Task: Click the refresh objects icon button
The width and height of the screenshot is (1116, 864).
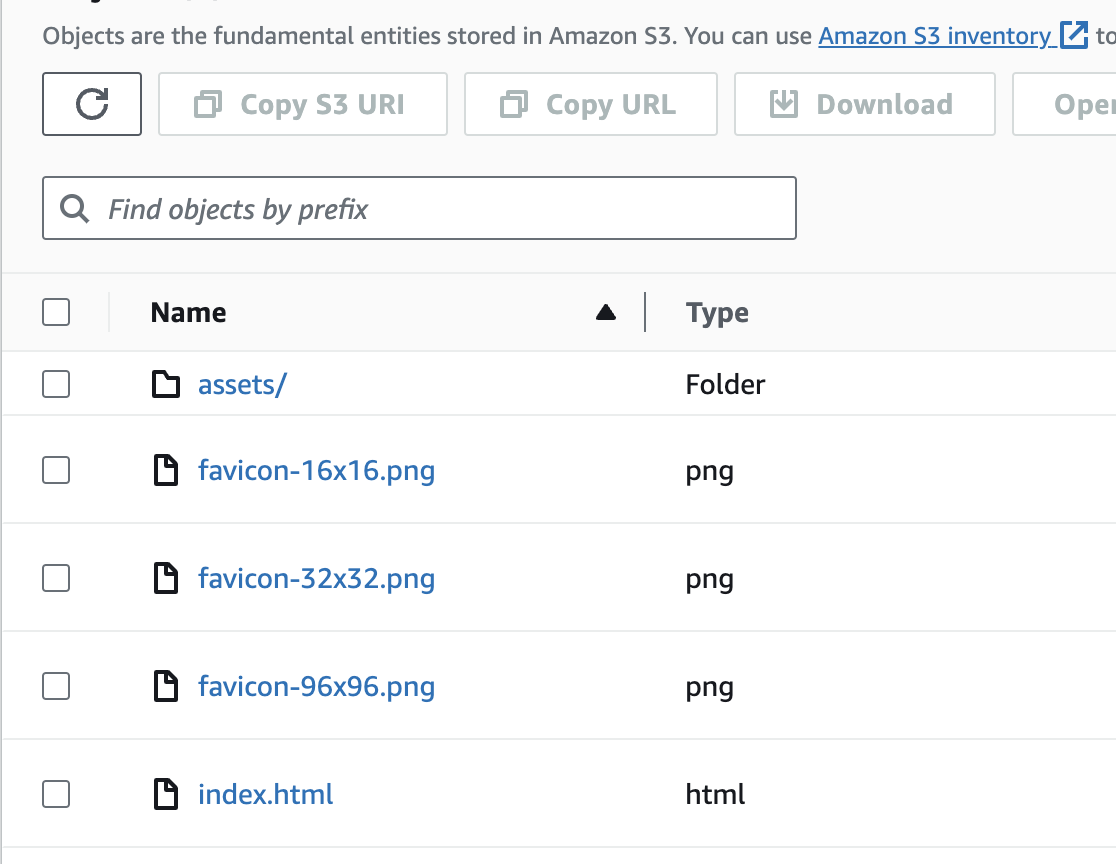Action: pos(92,104)
